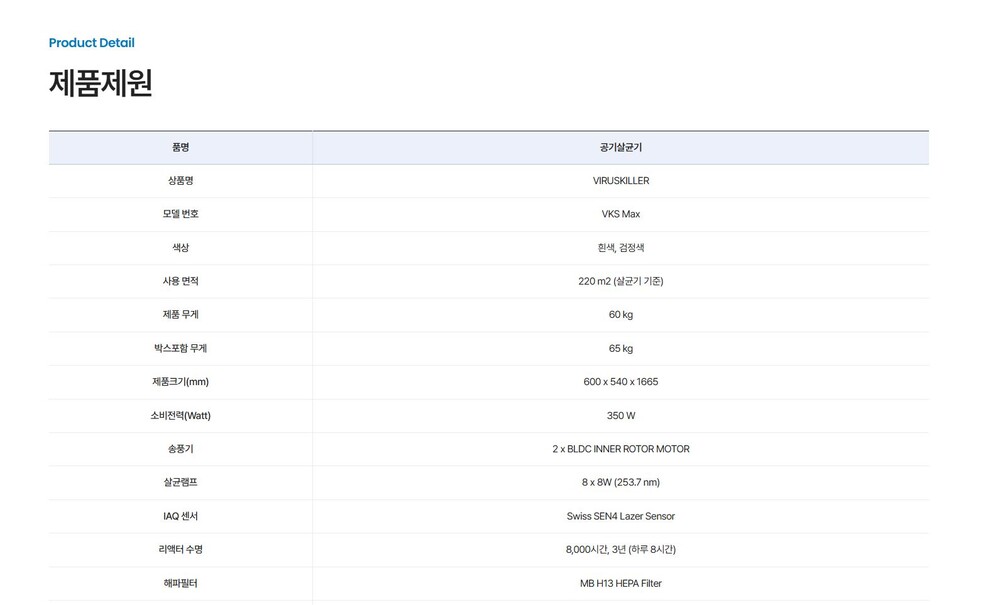Viewport: 1000px width, 605px height.
Task: Select the '소비전력(Watt)' row label
Action: [180, 415]
